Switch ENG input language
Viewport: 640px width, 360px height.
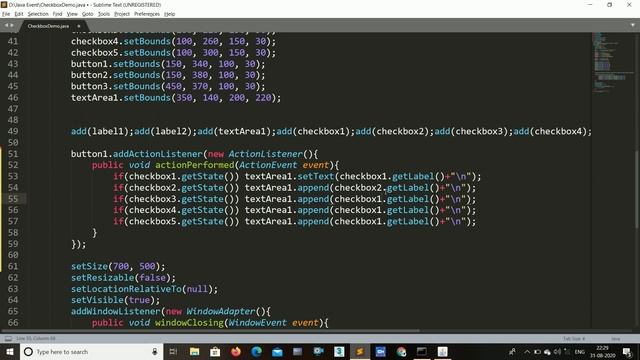(x=580, y=351)
